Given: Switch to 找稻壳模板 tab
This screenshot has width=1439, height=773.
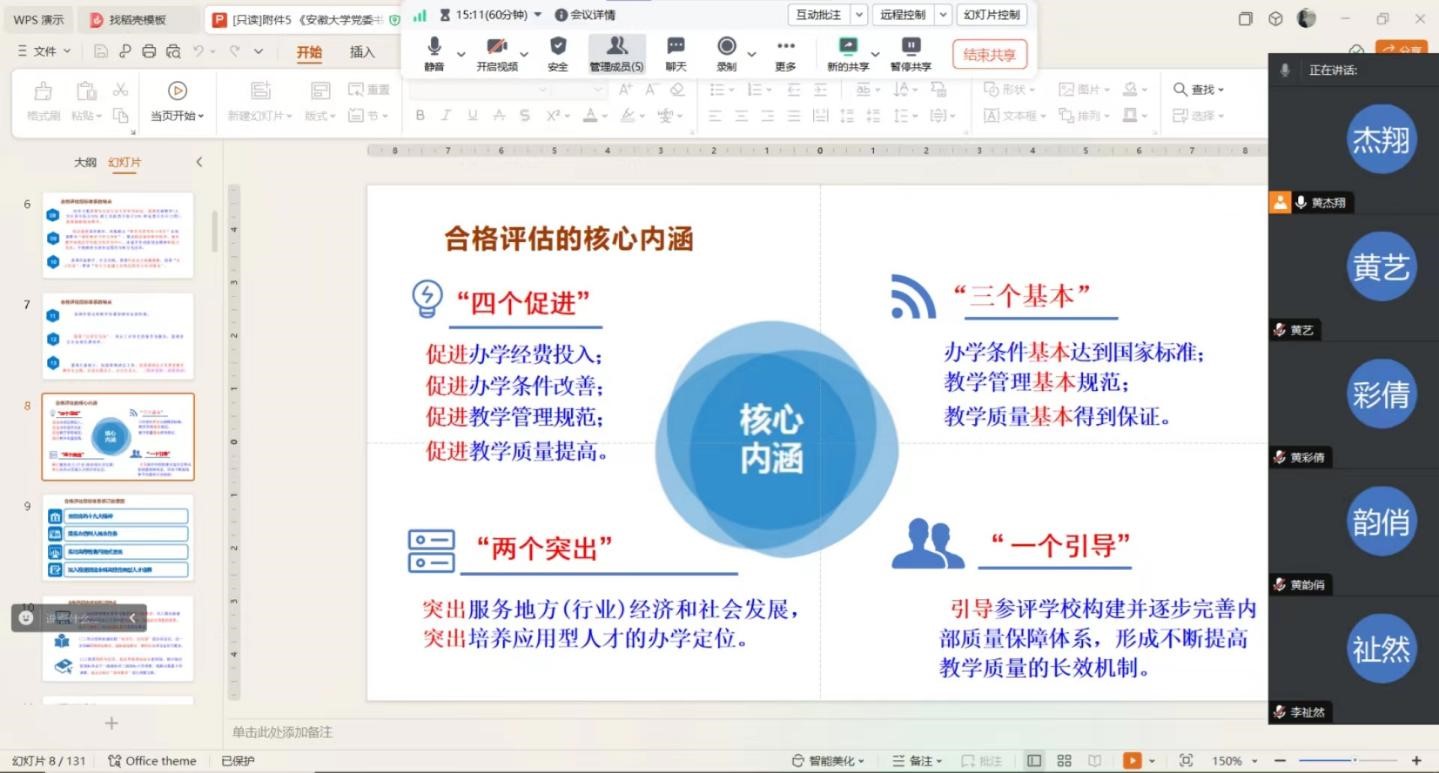Looking at the screenshot, I should click(138, 19).
